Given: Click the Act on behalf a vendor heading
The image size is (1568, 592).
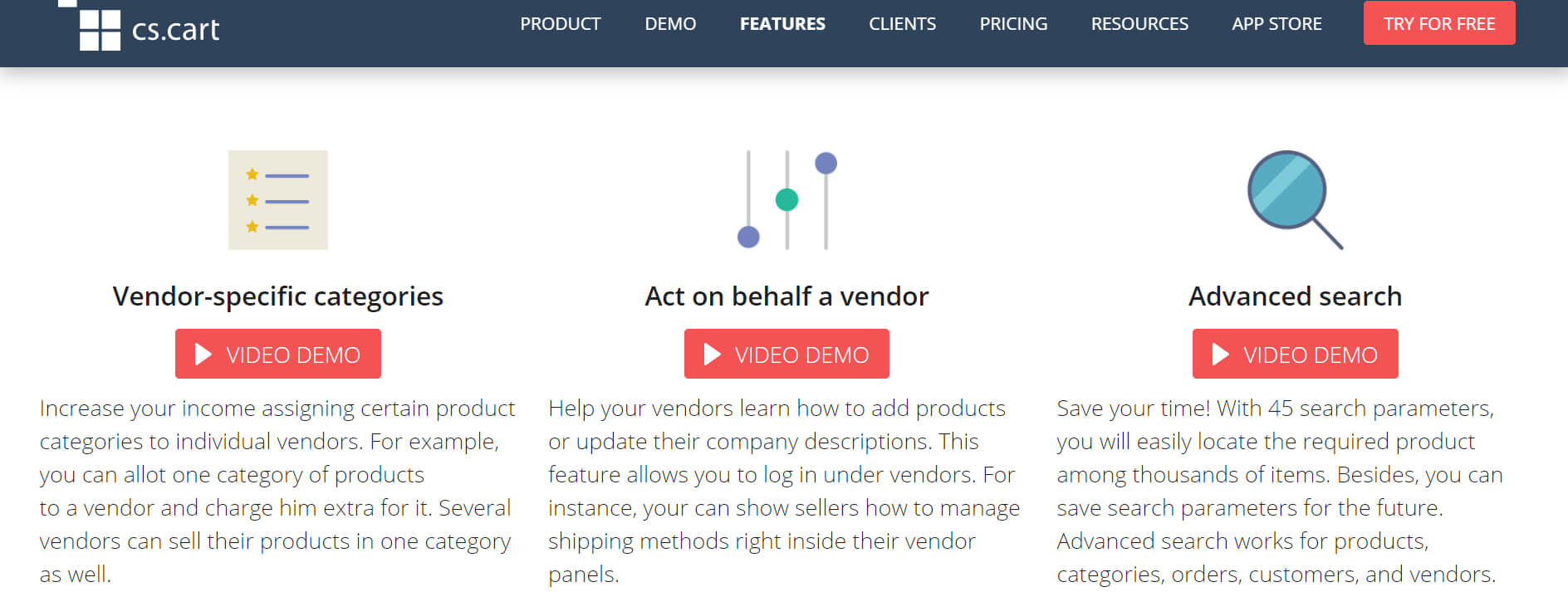Looking at the screenshot, I should (x=786, y=296).
